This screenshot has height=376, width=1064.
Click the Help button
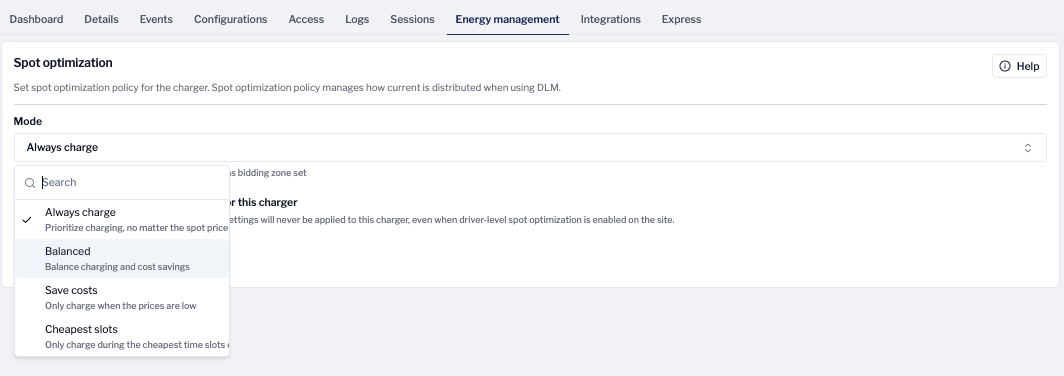click(x=1019, y=66)
